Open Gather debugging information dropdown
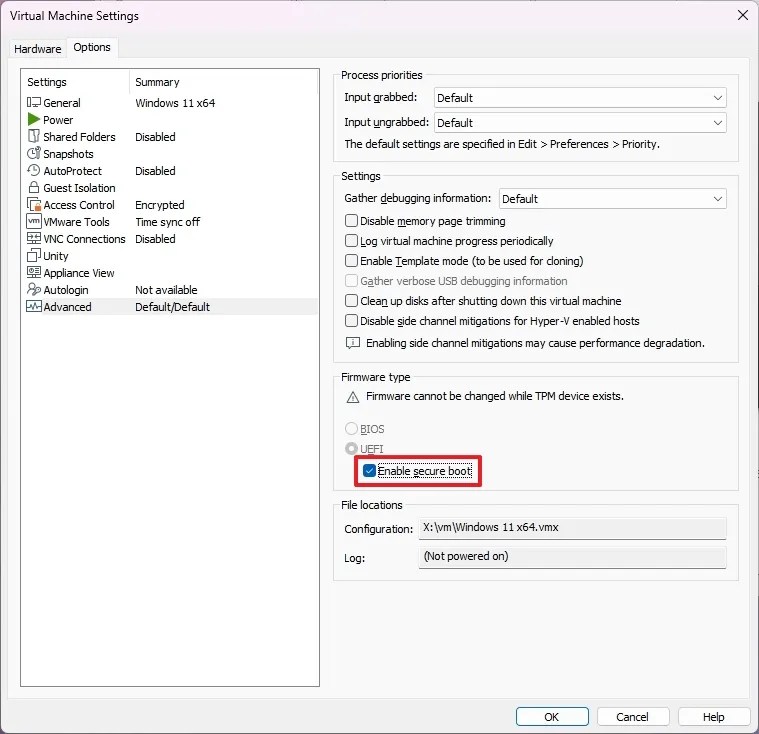This screenshot has height=734, width=759. point(612,199)
